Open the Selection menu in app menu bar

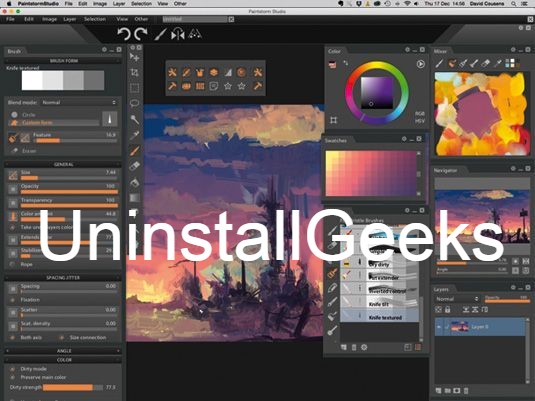pyautogui.click(x=95, y=19)
